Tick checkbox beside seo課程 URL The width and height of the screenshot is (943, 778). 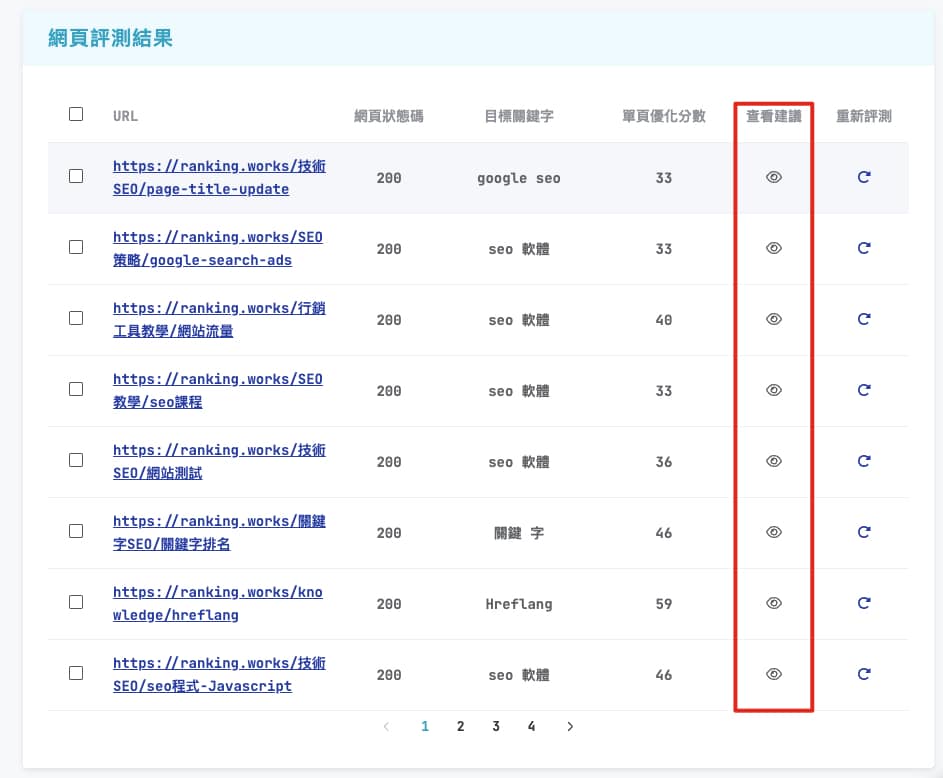[76, 389]
